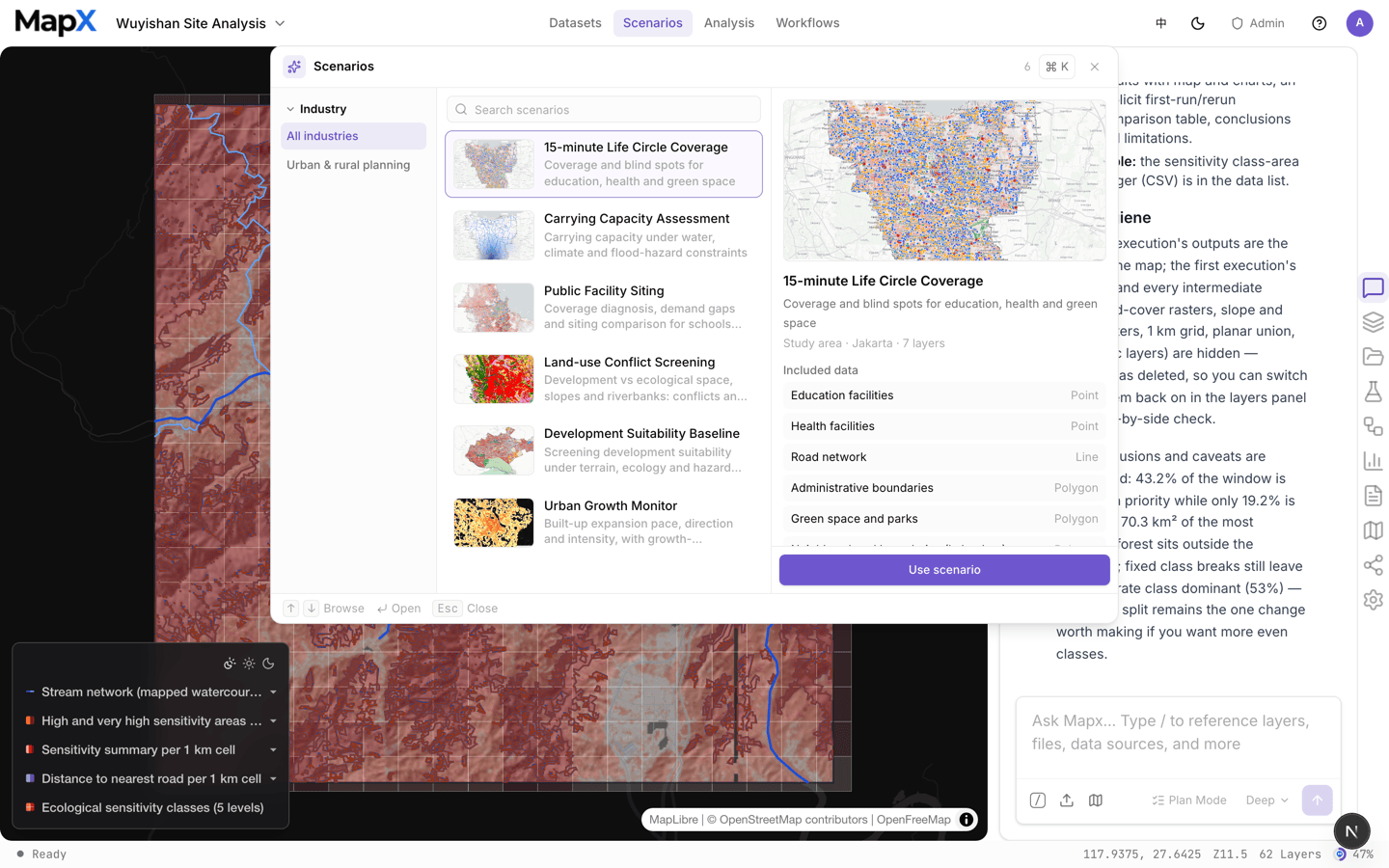This screenshot has width=1389, height=868.
Task: Switch interface language with the 中 icon
Action: [x=1161, y=23]
